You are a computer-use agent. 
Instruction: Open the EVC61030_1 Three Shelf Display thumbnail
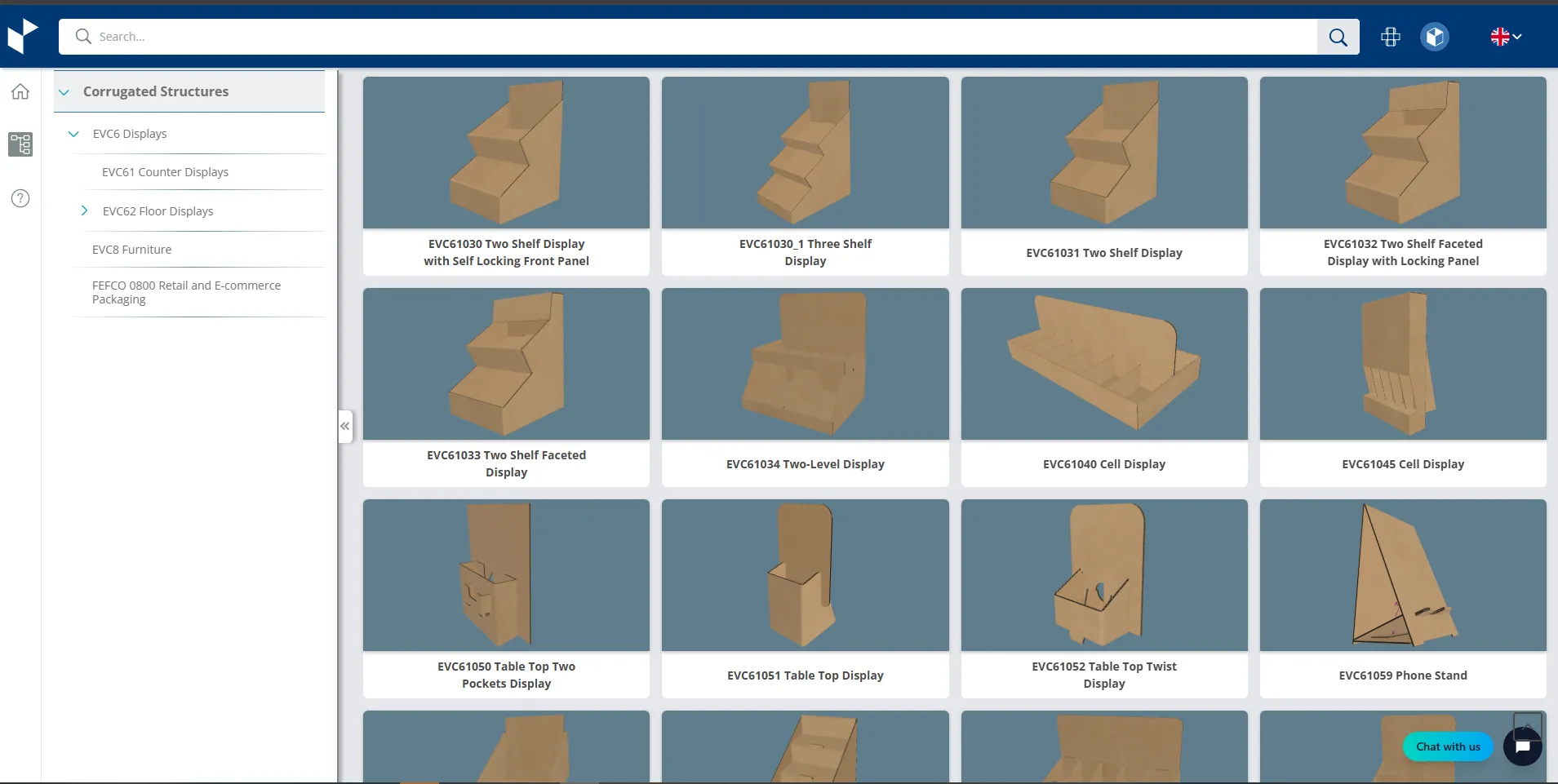[x=805, y=153]
